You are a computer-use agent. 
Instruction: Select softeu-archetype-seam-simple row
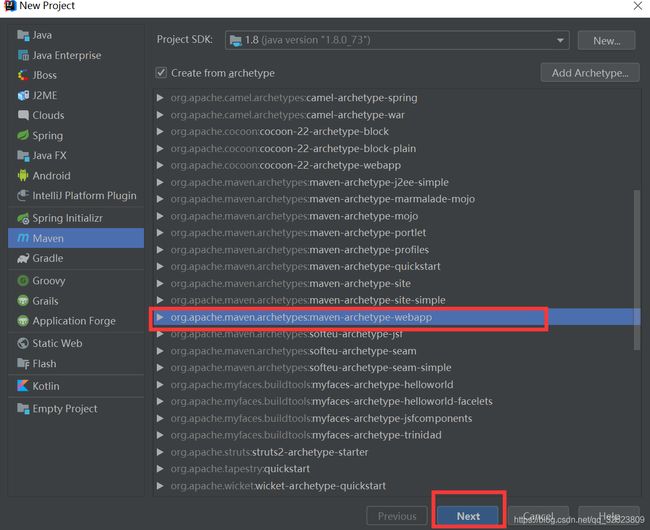pyautogui.click(x=397, y=368)
